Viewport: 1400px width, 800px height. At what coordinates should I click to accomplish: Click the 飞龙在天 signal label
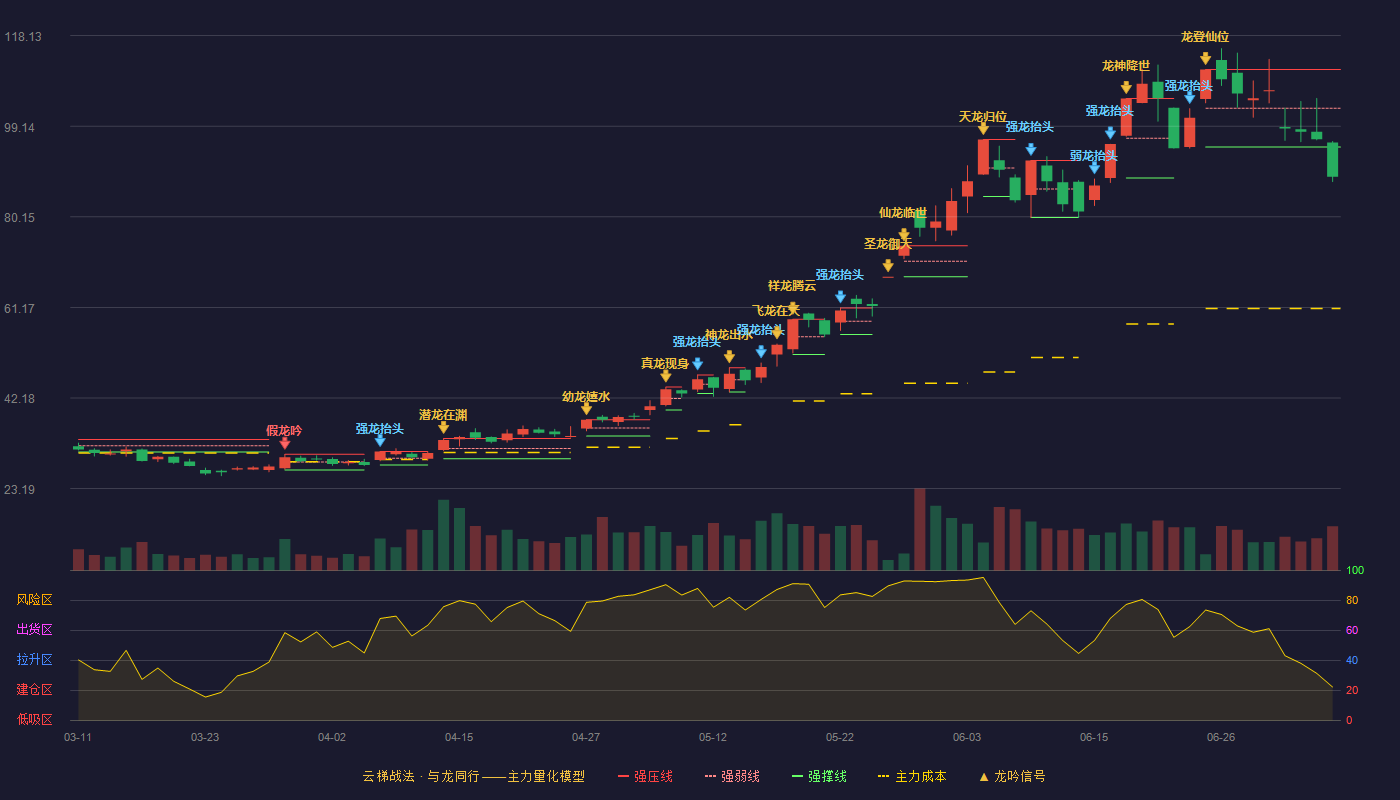pyautogui.click(x=777, y=311)
